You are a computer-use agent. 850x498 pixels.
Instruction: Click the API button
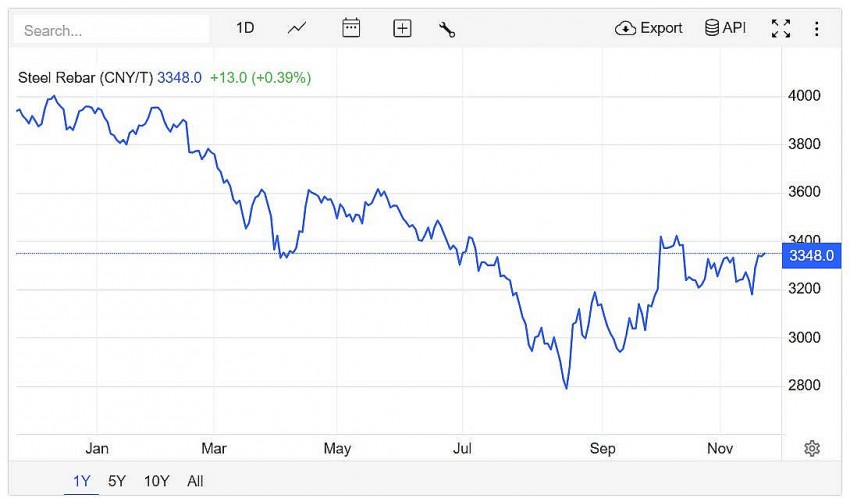click(725, 28)
